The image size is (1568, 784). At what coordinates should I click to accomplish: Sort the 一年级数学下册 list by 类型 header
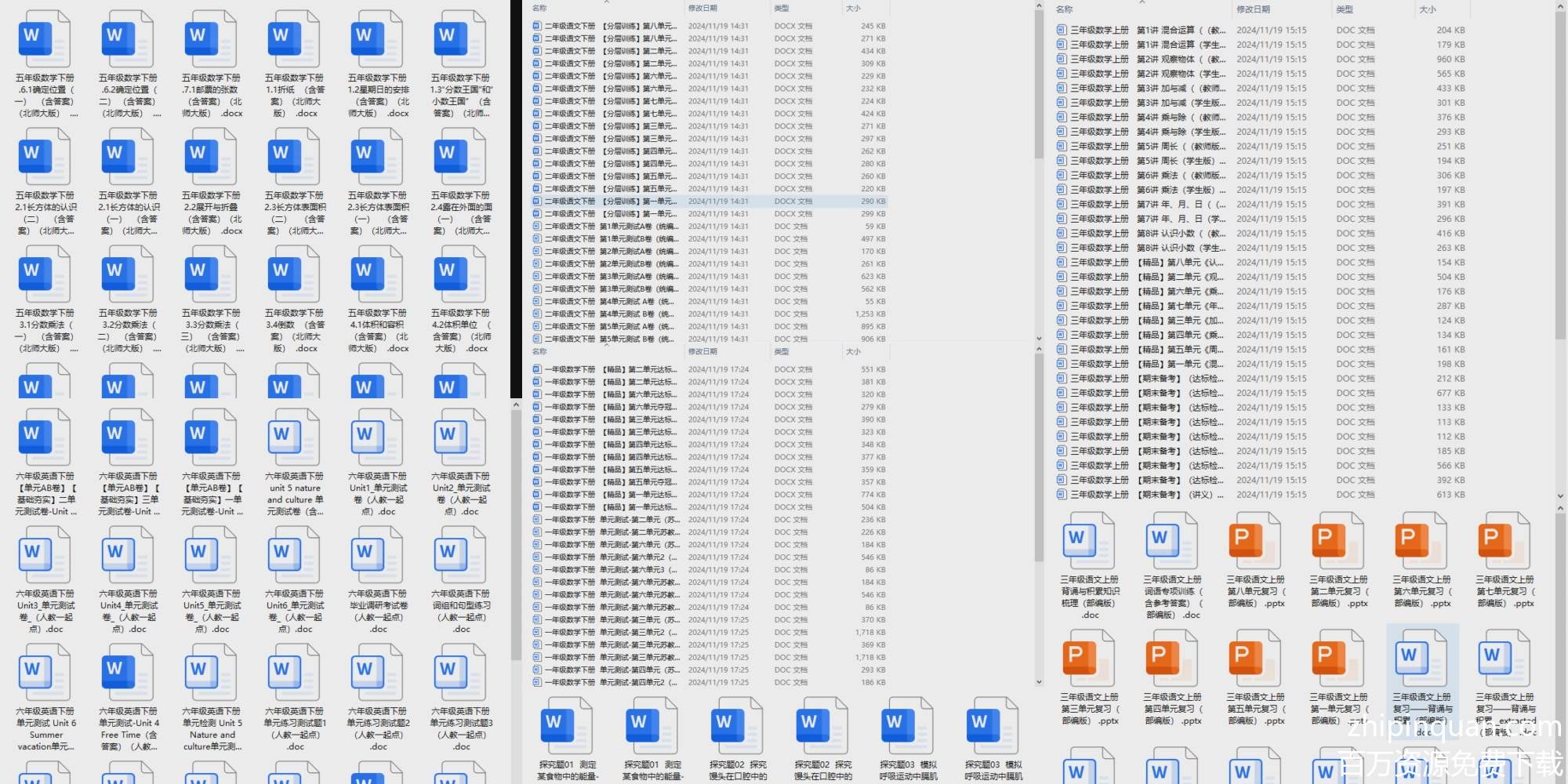[x=782, y=352]
